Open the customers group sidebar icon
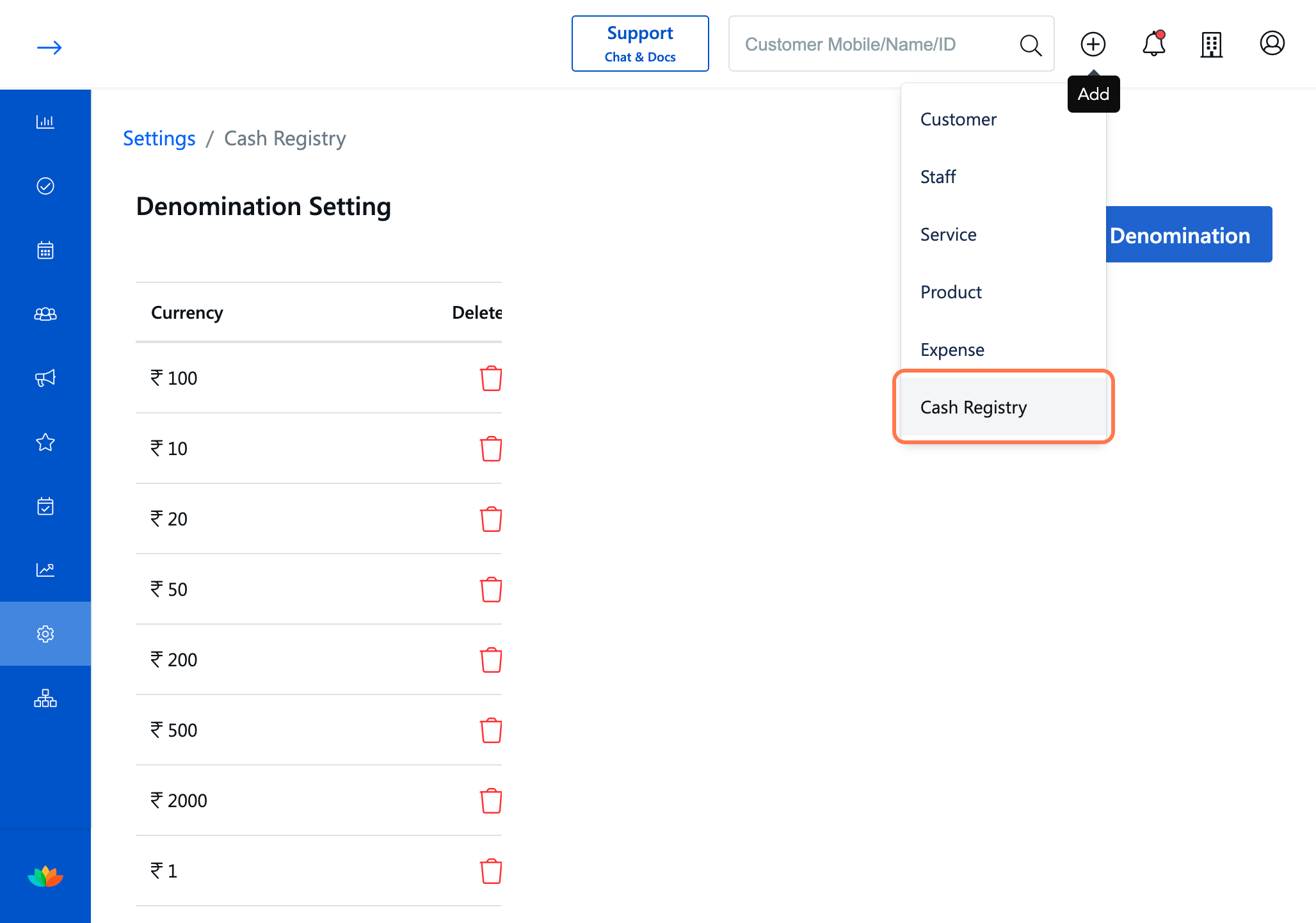Image resolution: width=1316 pixels, height=923 pixels. tap(45, 314)
